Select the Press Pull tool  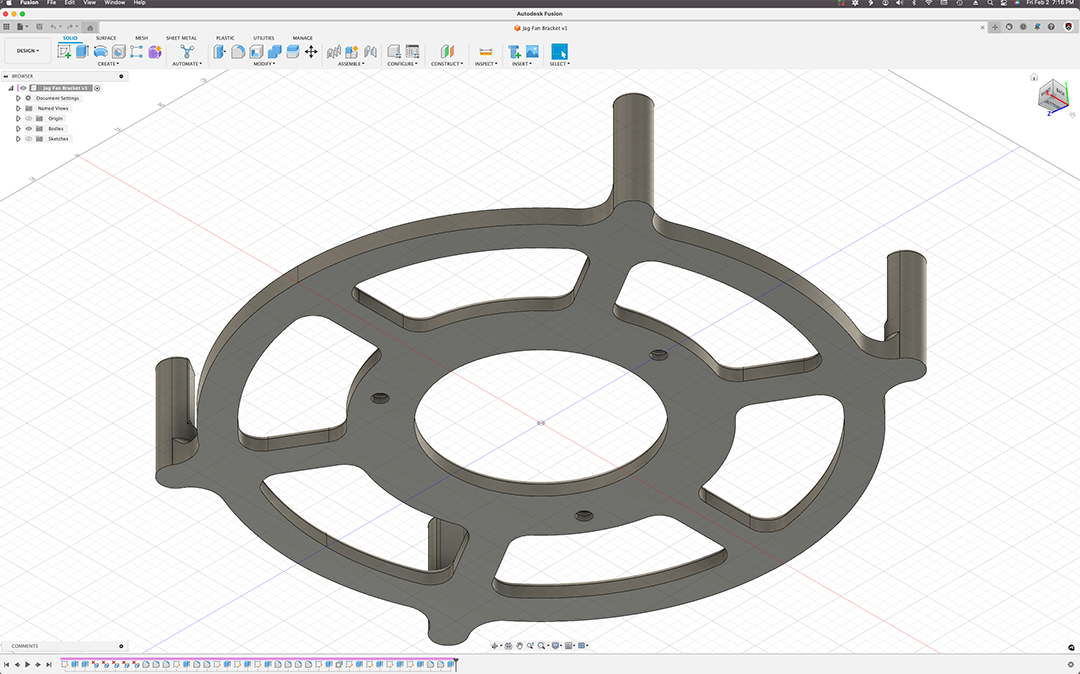pos(220,52)
